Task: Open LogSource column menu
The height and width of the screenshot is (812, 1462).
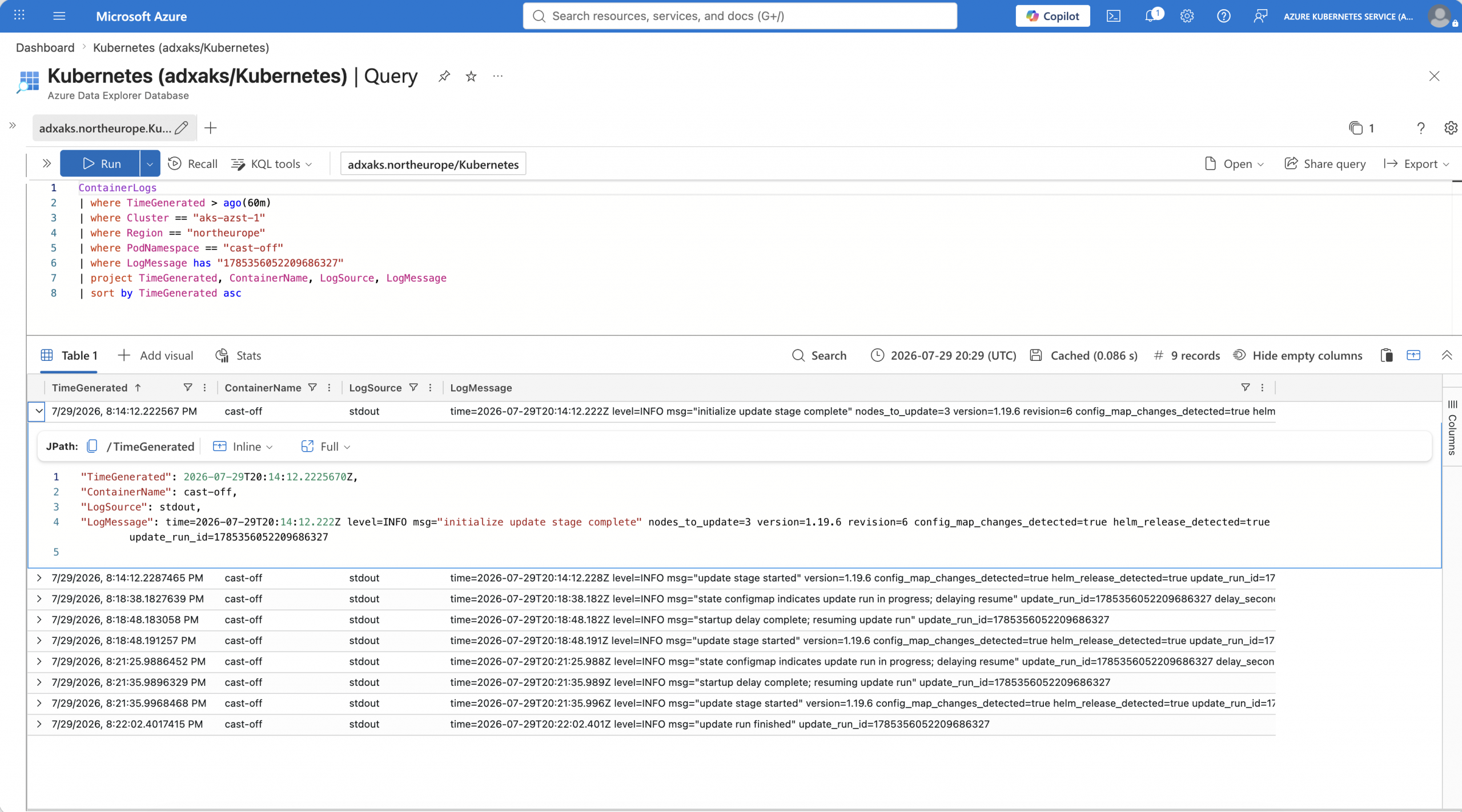Action: click(x=431, y=387)
